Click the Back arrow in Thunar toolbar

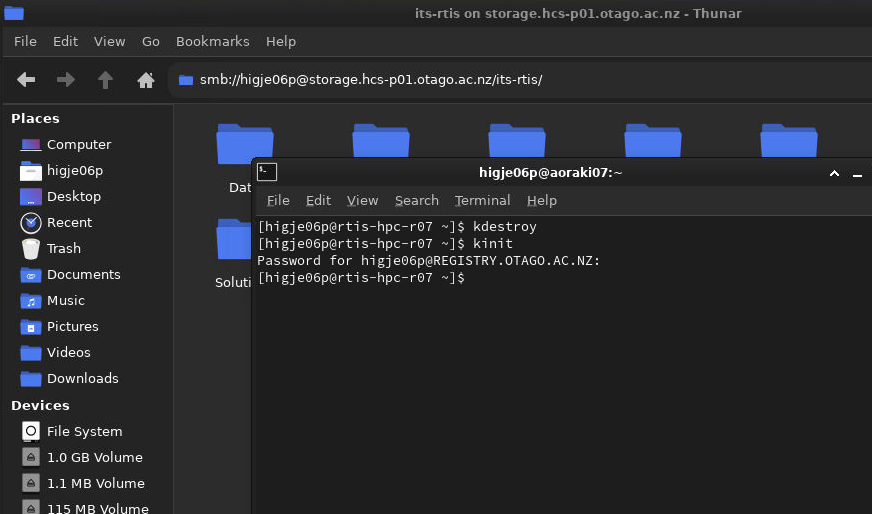click(26, 80)
